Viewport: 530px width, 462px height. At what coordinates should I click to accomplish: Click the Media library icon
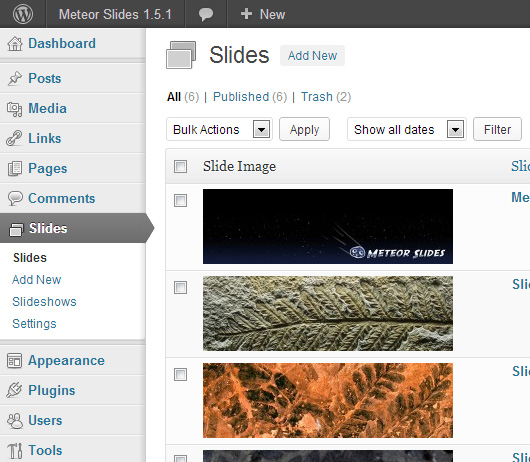(x=15, y=109)
